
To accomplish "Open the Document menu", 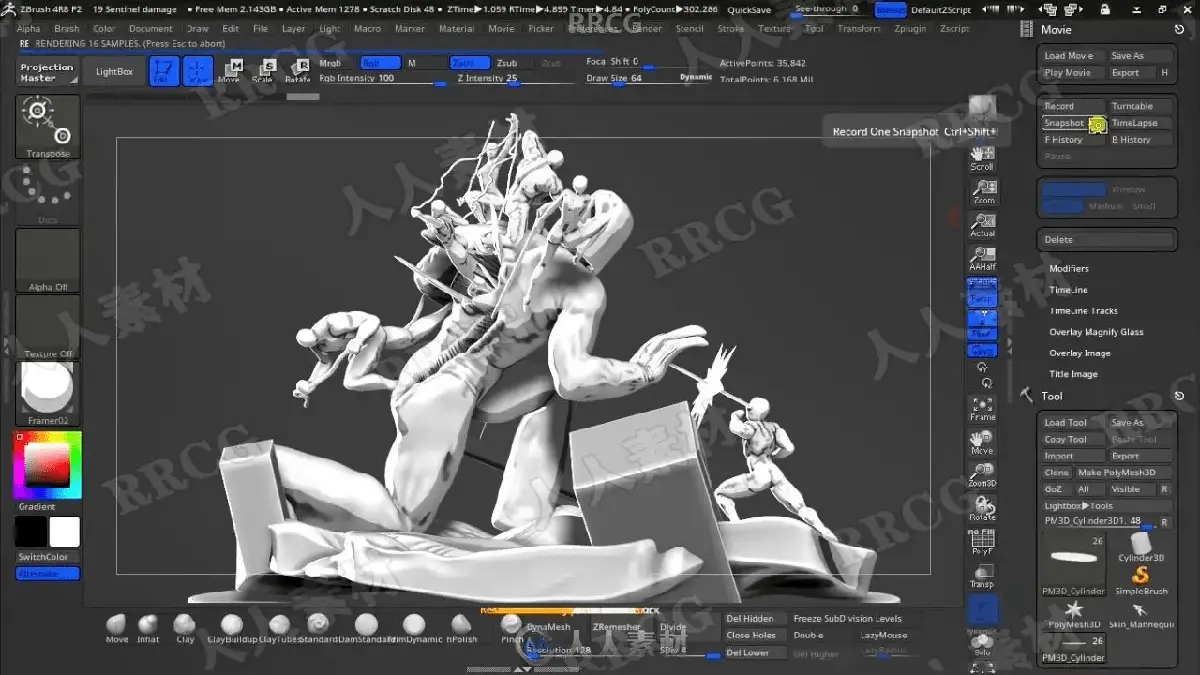I will point(151,29).
